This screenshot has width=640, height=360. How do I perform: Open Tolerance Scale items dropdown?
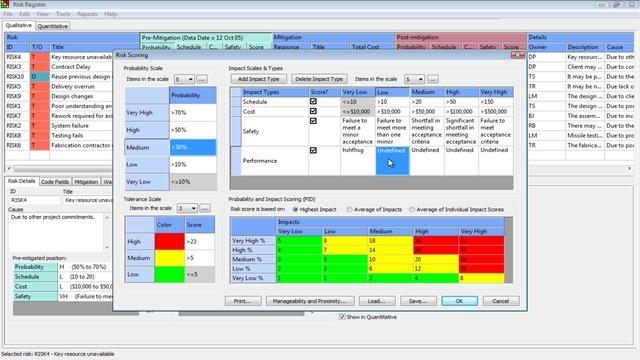point(187,209)
